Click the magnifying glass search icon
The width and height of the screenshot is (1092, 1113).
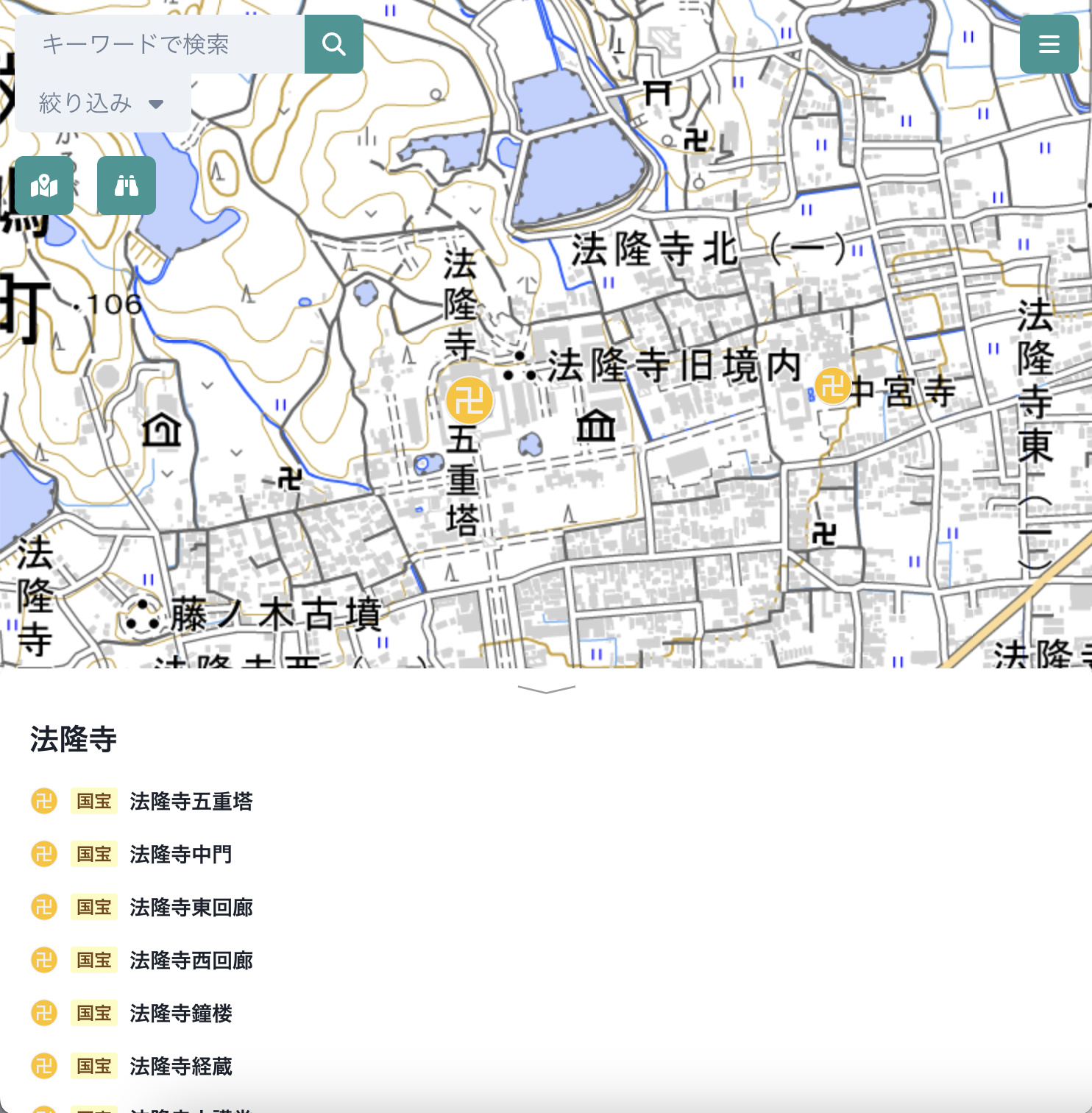(333, 44)
